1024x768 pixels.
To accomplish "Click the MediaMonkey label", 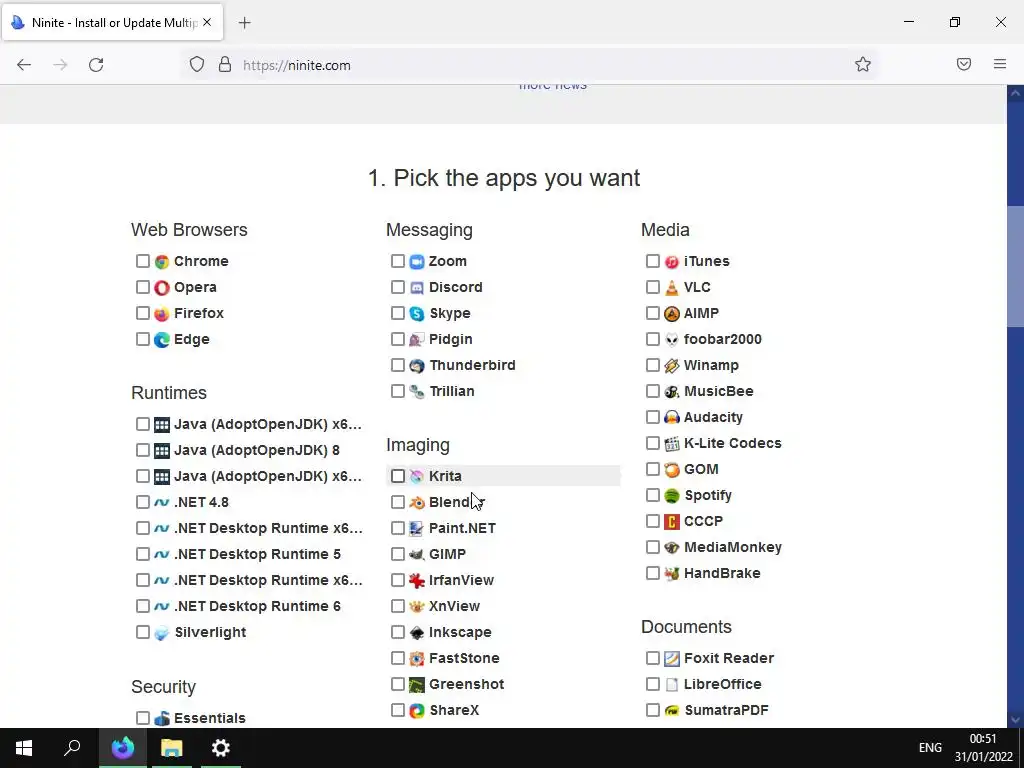I will tap(733, 547).
